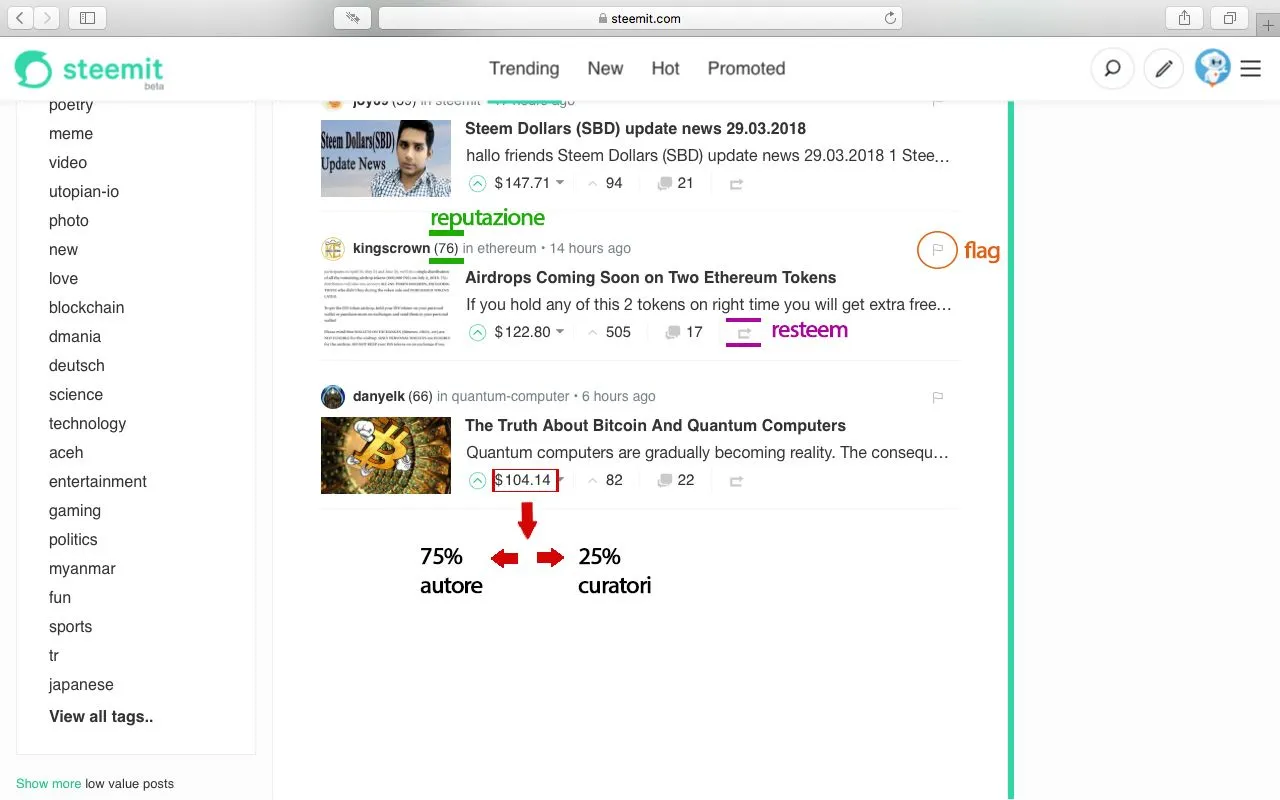Image resolution: width=1280 pixels, height=800 pixels.
Task: Select the poetry tag in sidebar
Action: [x=71, y=105]
